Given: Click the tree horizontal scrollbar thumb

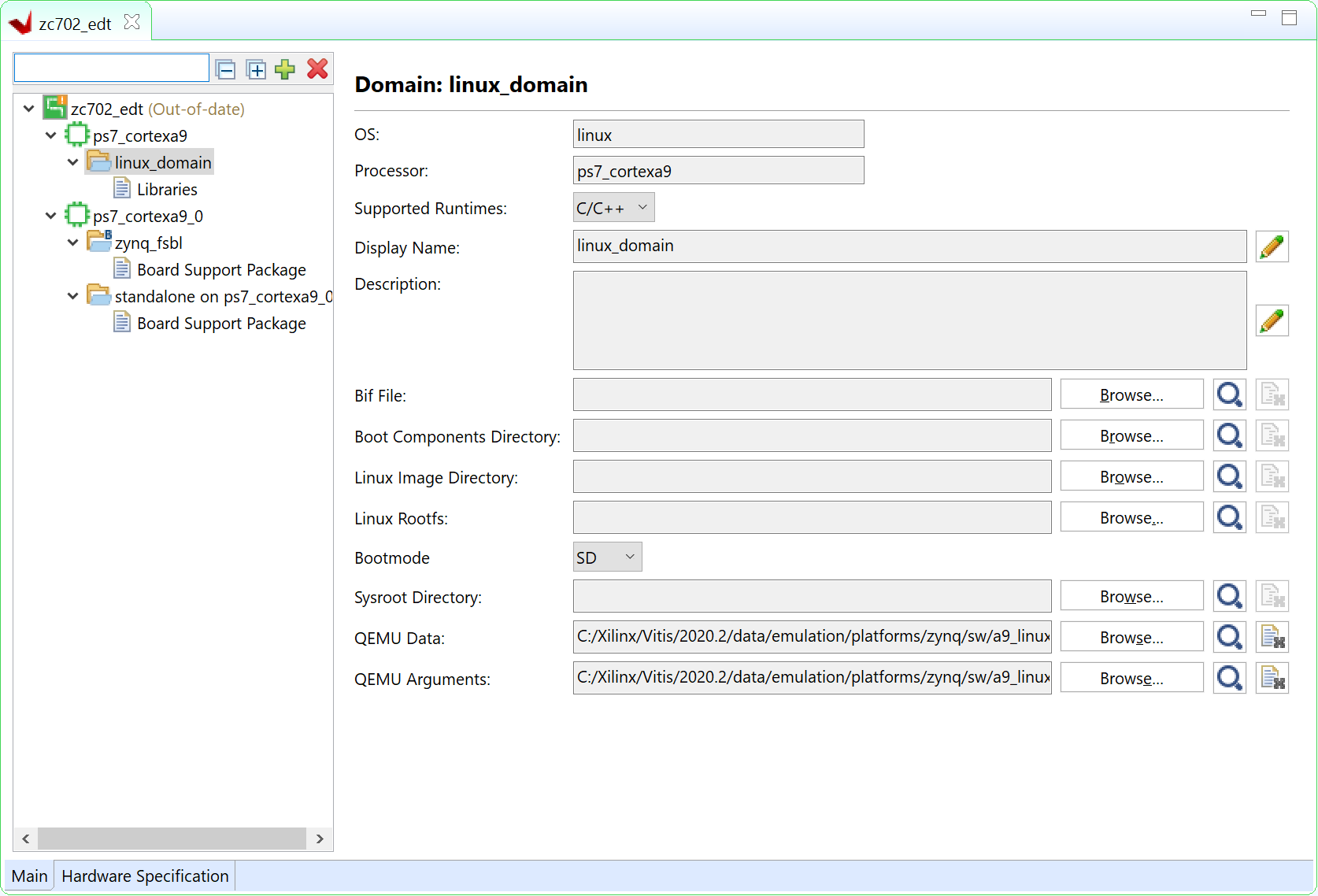Looking at the screenshot, I should click(x=172, y=839).
